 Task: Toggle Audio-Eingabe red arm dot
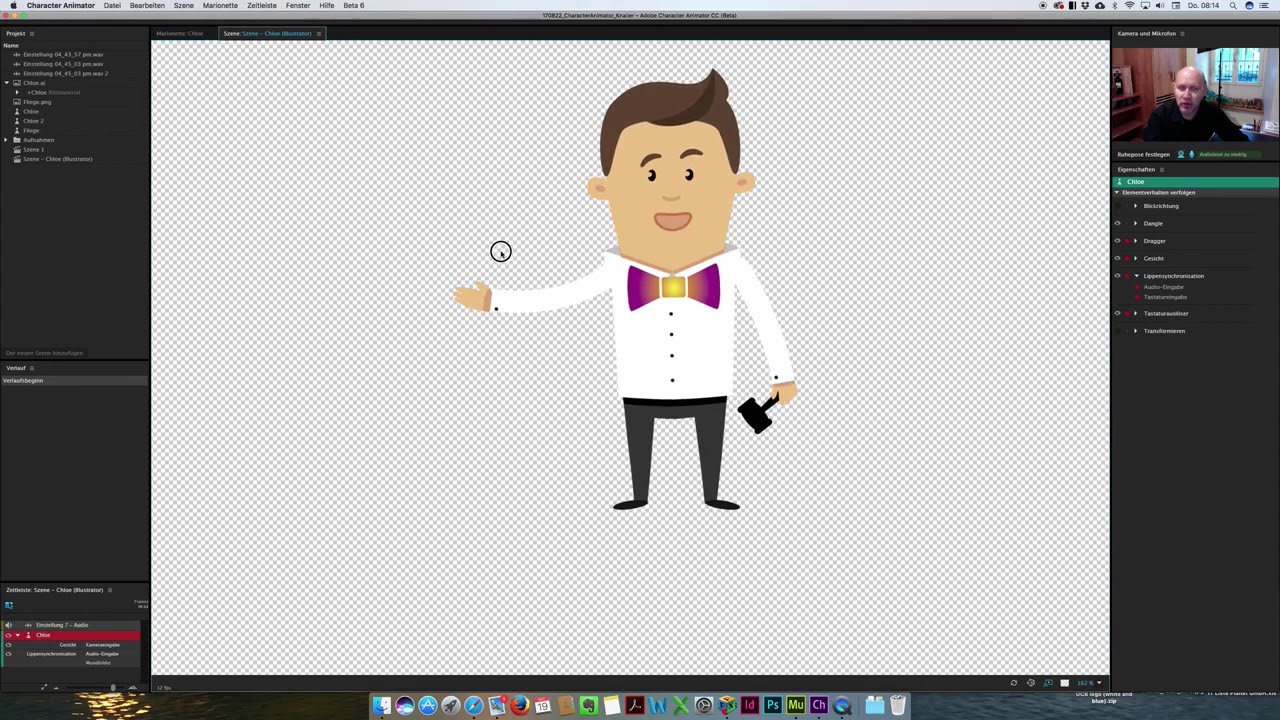pyautogui.click(x=1137, y=287)
